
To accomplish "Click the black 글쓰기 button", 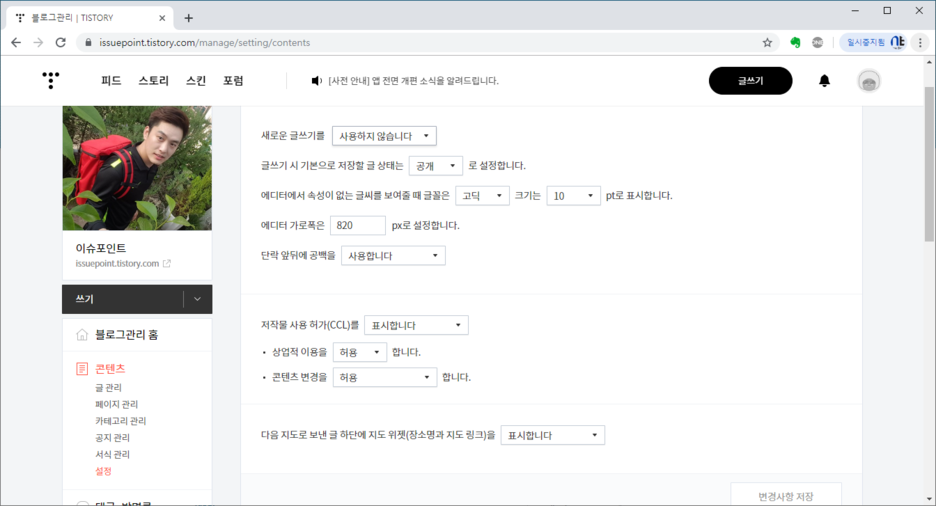I will coord(750,81).
